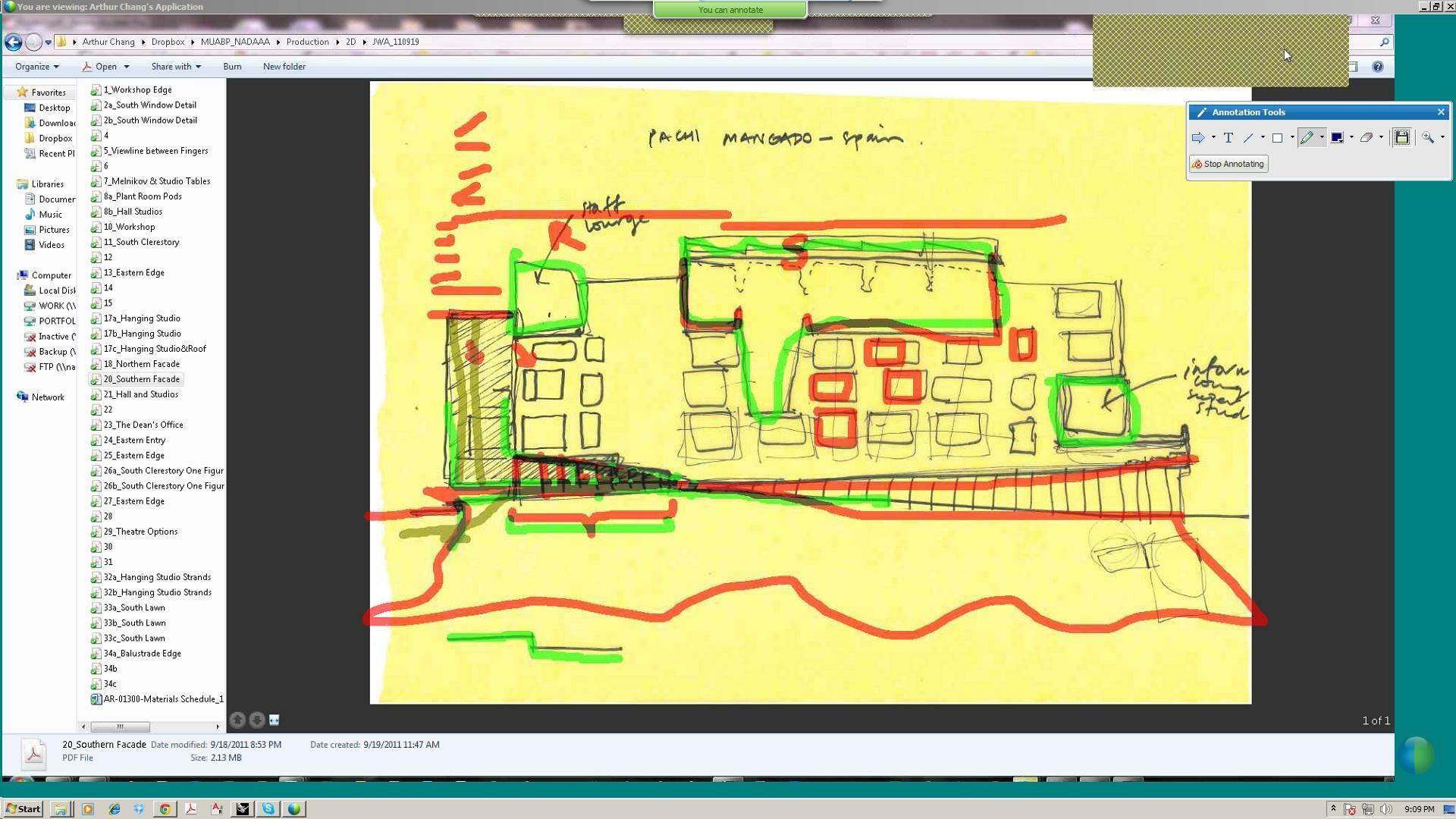Image resolution: width=1456 pixels, height=819 pixels.
Task: Launch Windows Media Player from taskbar
Action: (x=88, y=808)
